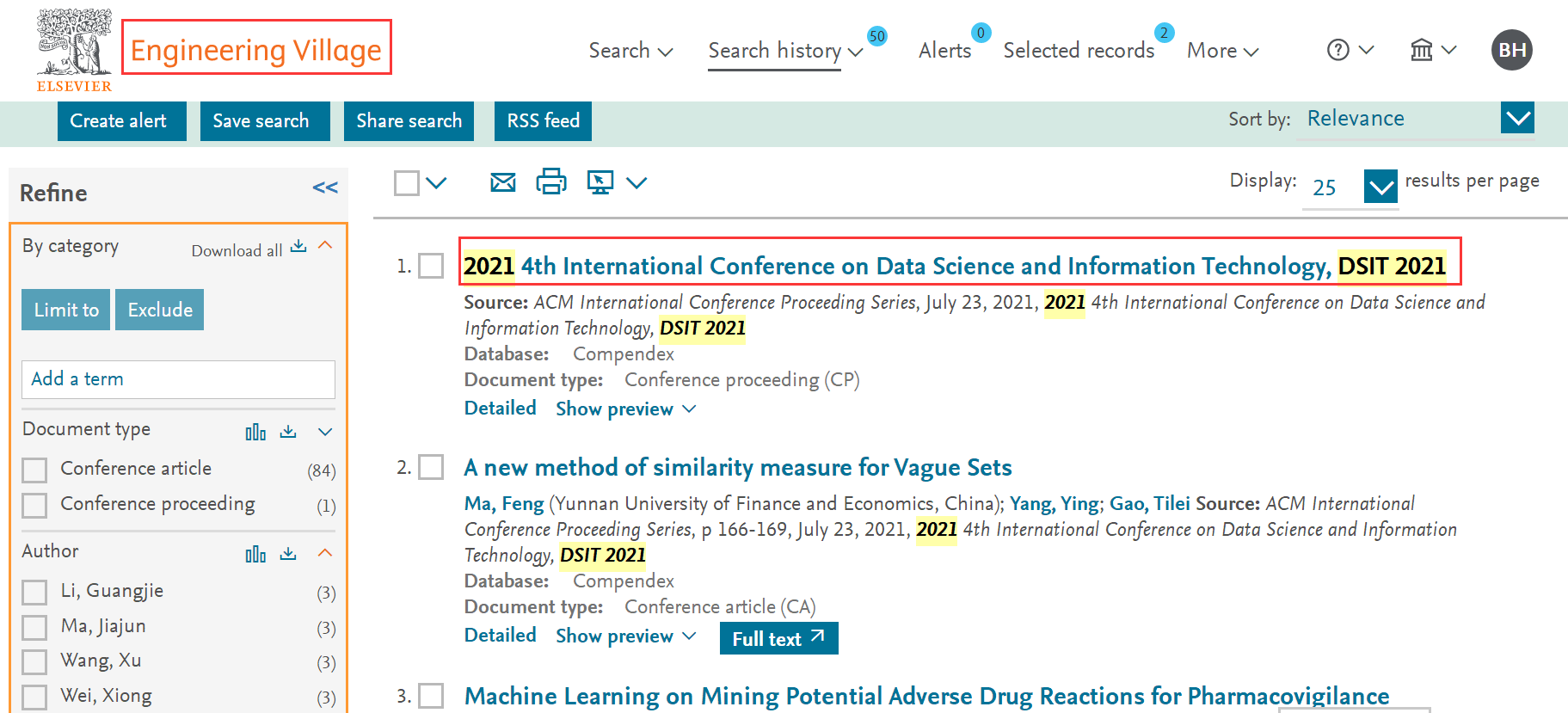Viewport: 1568px width, 713px height.
Task: Check the Conference article checkbox
Action: 34,470
